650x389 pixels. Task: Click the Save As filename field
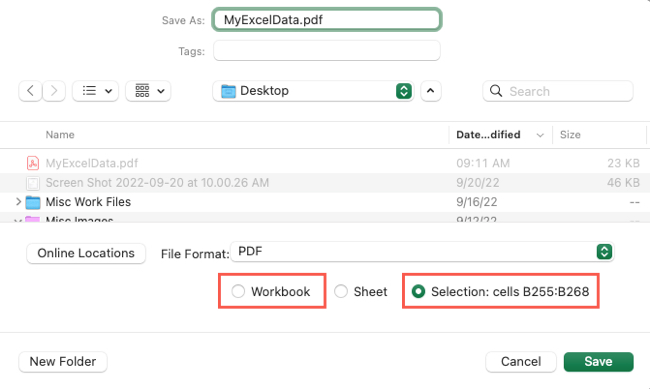pyautogui.click(x=327, y=19)
